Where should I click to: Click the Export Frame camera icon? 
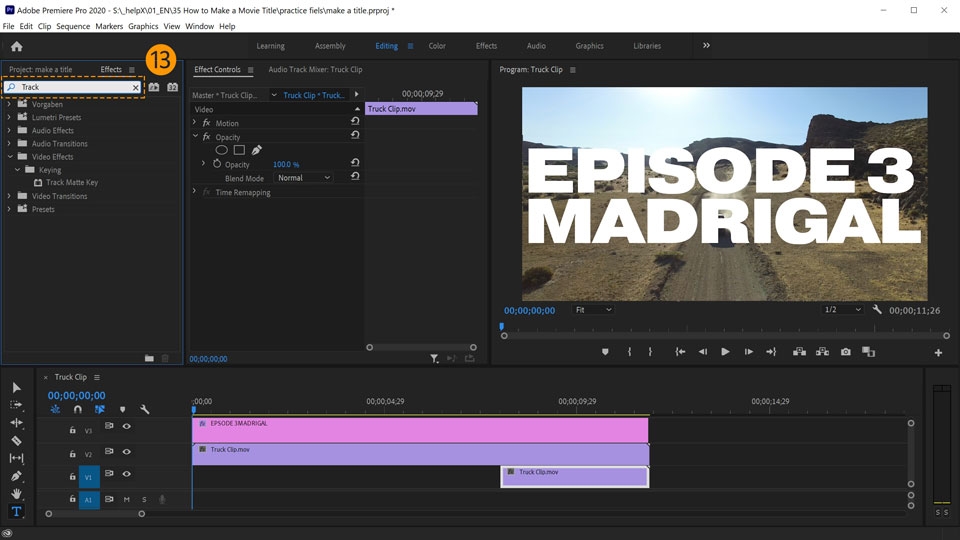pyautogui.click(x=846, y=352)
